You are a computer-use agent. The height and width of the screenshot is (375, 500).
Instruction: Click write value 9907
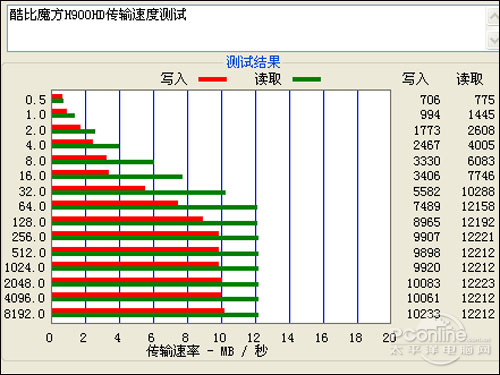point(427,237)
